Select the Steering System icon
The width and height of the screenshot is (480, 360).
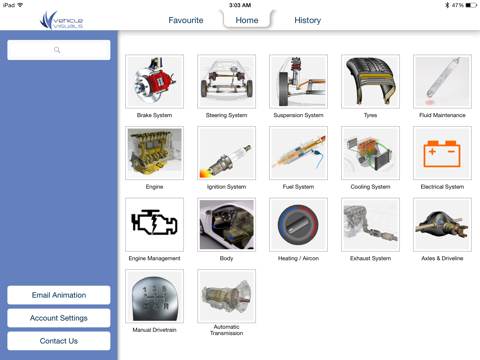click(226, 82)
